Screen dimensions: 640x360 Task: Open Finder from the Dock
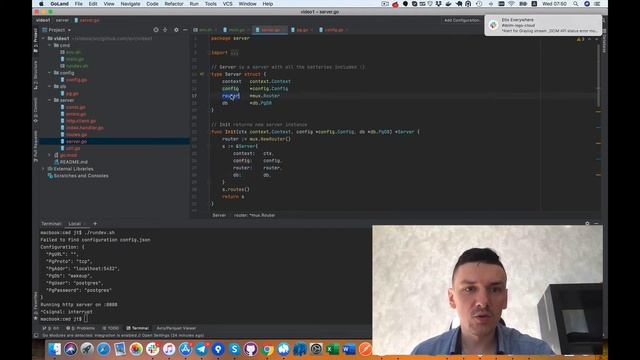(54, 349)
